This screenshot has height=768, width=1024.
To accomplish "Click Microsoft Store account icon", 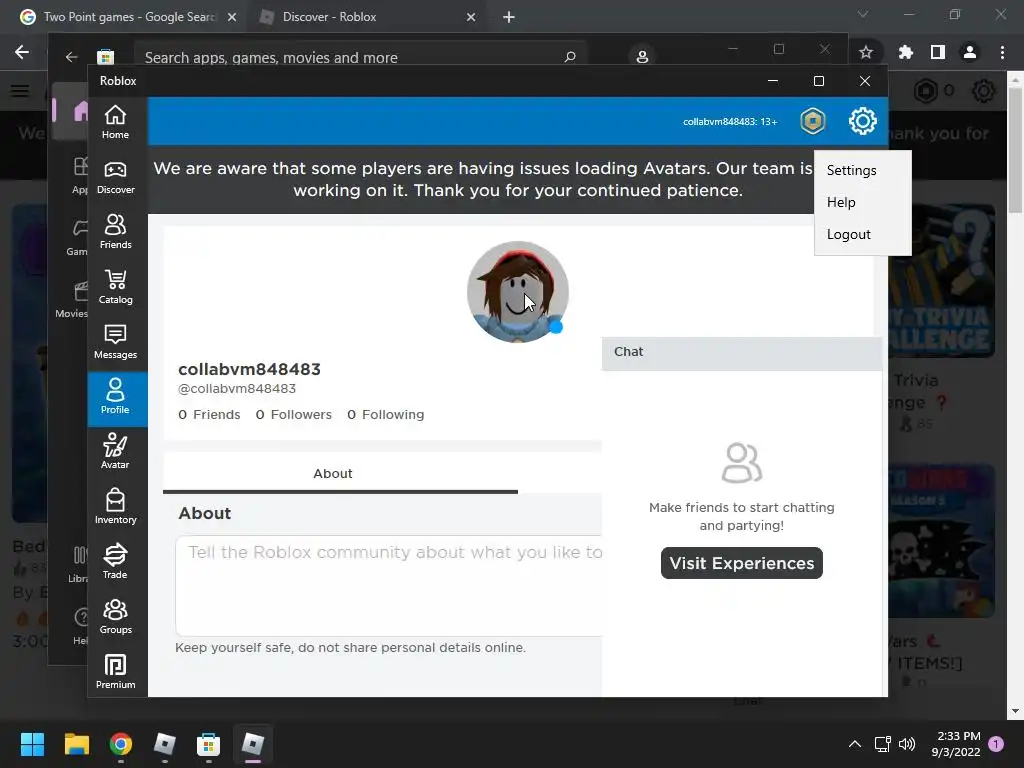I will click(x=642, y=57).
